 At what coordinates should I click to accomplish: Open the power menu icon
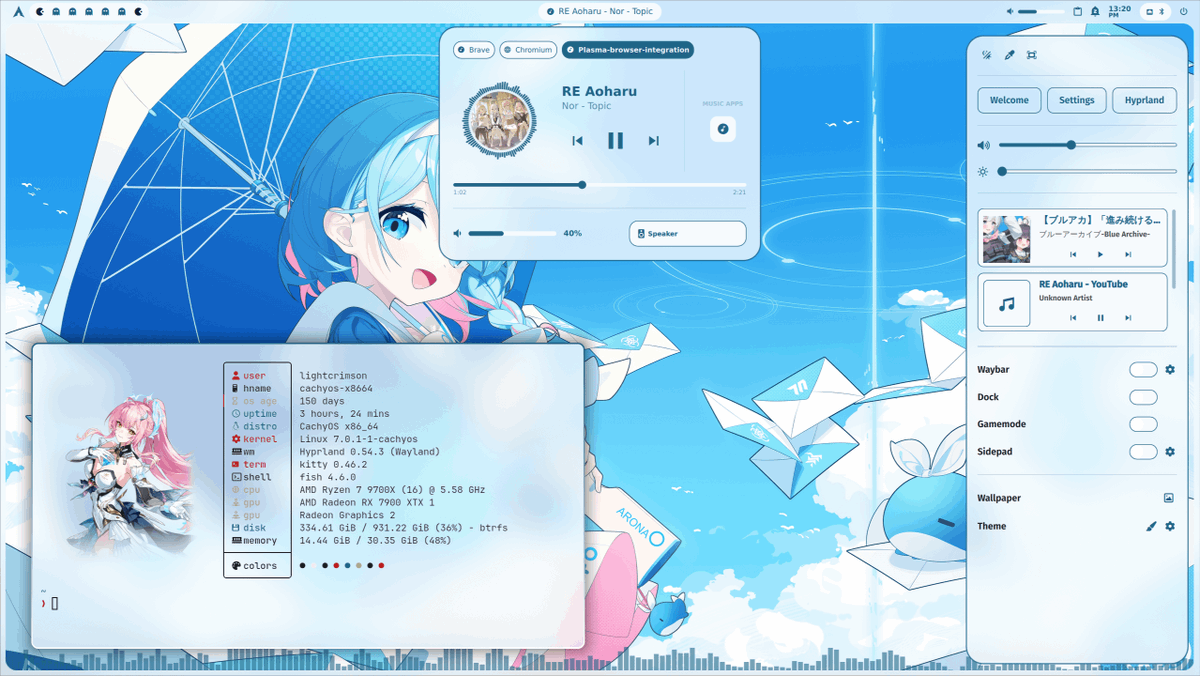tap(1184, 11)
